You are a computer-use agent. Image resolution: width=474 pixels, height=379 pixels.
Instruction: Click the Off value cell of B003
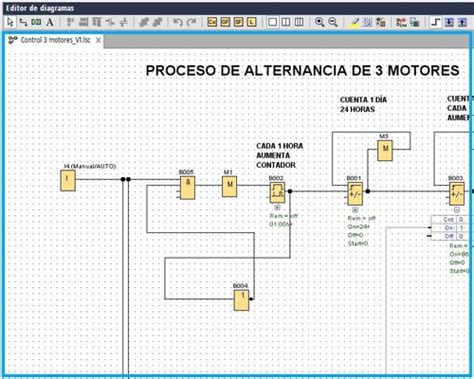coord(463,236)
